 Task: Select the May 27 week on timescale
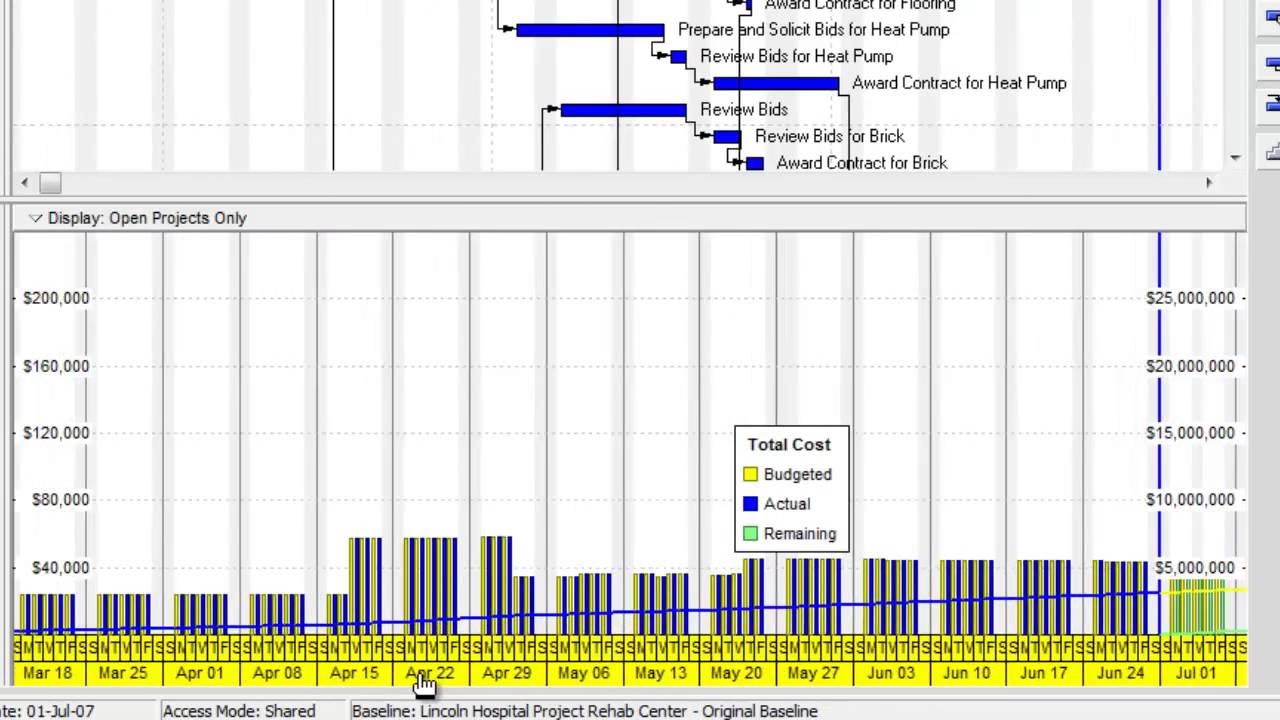click(x=814, y=673)
